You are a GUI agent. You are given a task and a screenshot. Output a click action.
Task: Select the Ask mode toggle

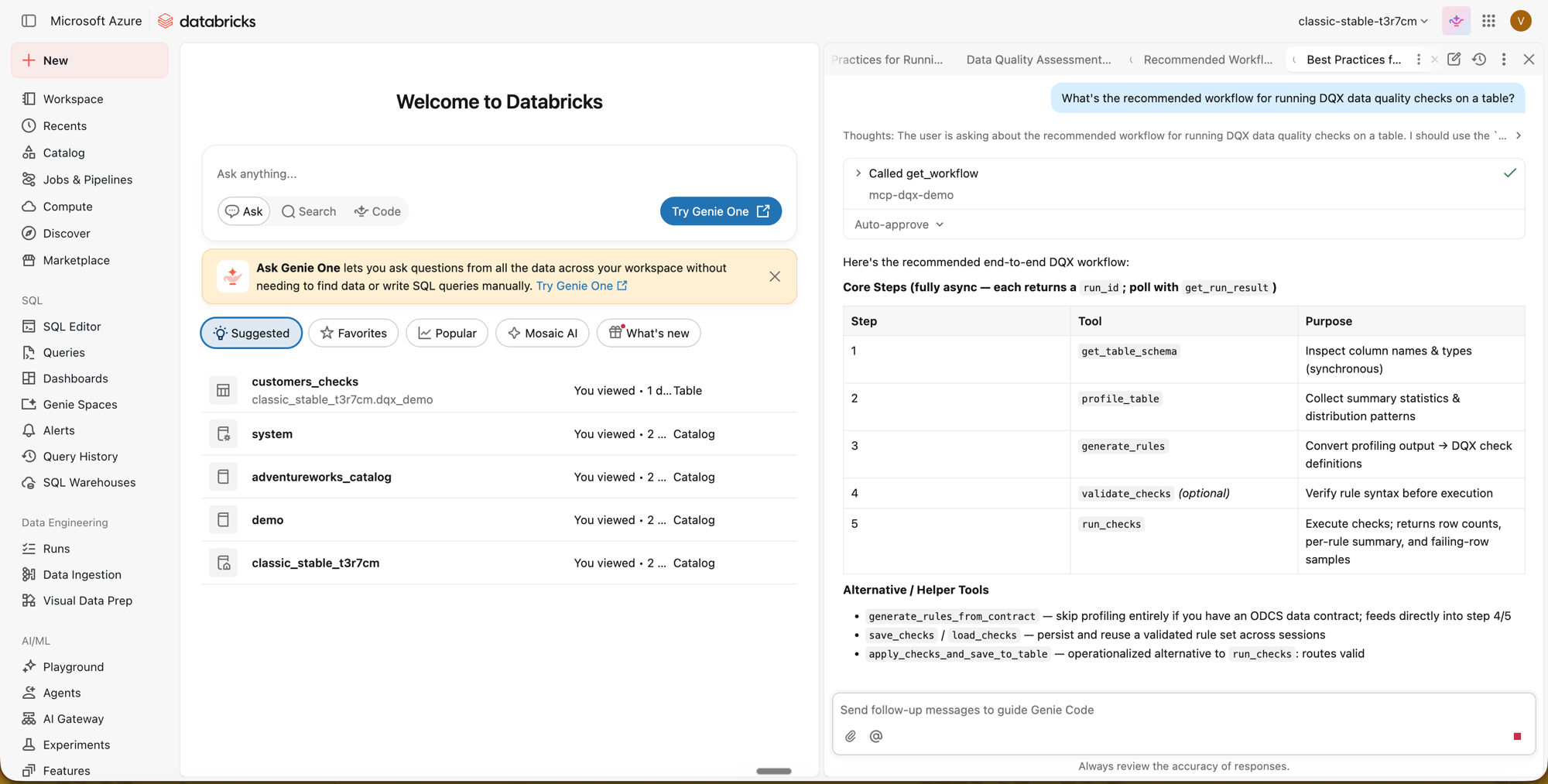[244, 211]
